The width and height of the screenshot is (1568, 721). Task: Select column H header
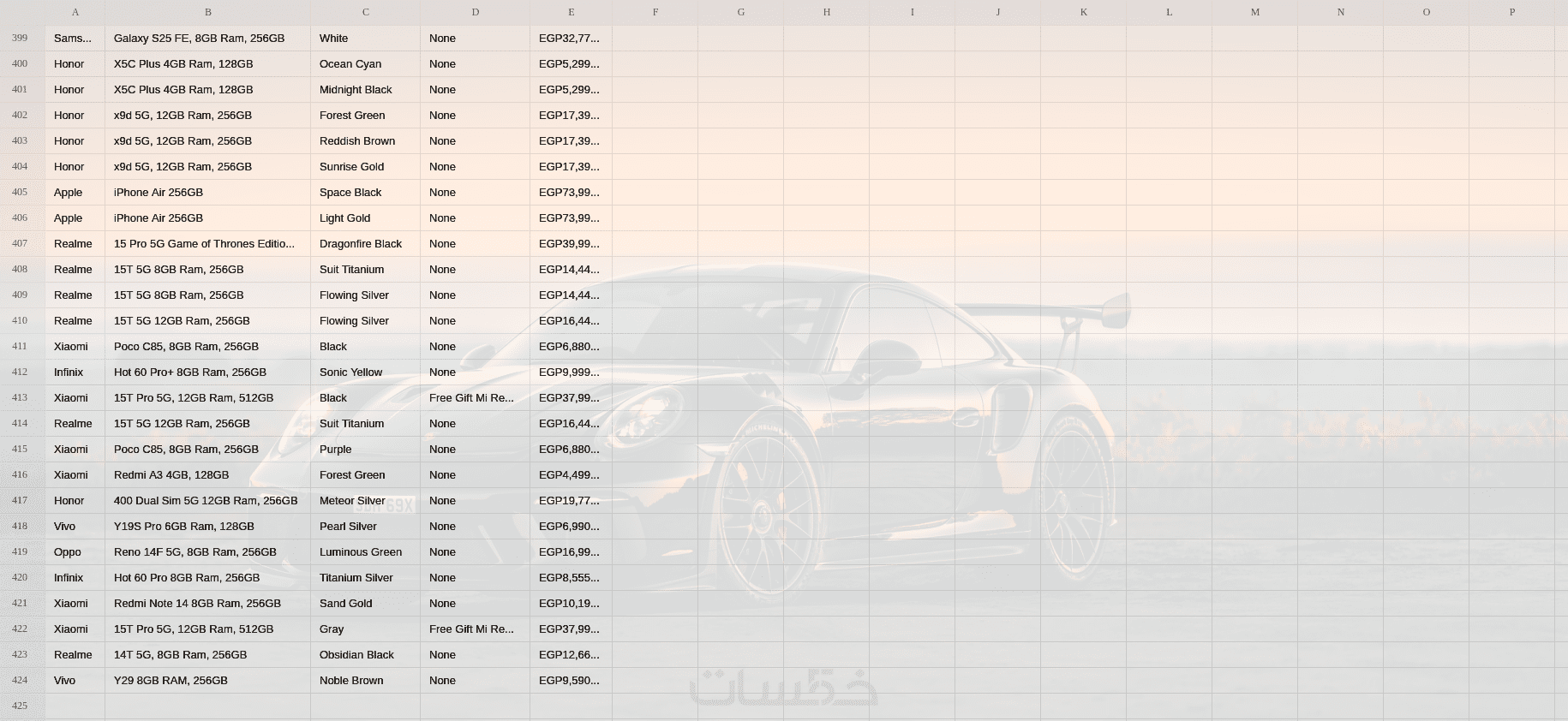coord(827,12)
